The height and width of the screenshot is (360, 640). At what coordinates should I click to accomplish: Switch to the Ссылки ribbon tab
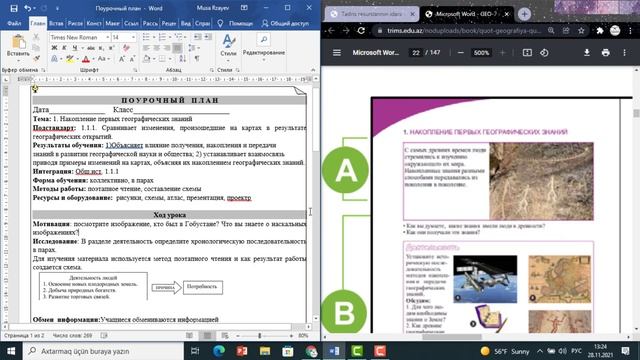(x=131, y=24)
